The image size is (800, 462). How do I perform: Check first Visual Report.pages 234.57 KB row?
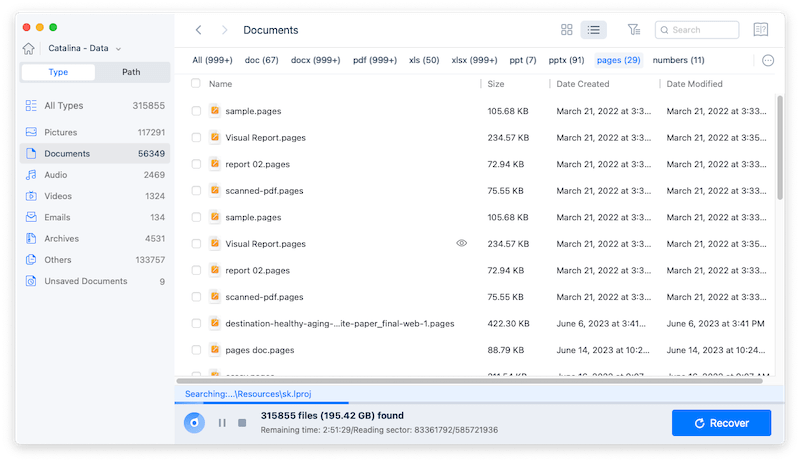coord(196,138)
